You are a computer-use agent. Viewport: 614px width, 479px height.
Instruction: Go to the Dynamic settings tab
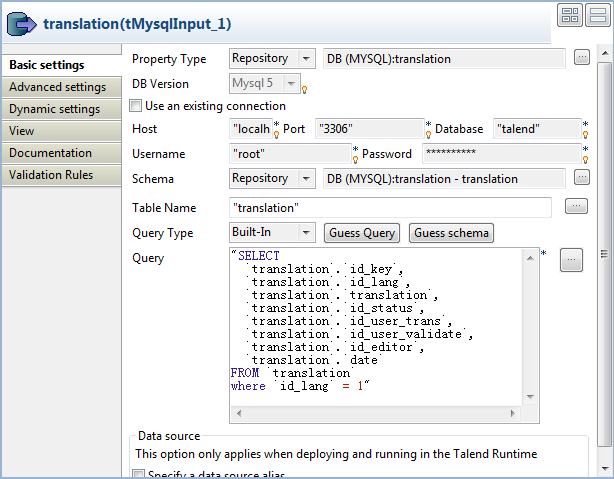pyautogui.click(x=54, y=109)
